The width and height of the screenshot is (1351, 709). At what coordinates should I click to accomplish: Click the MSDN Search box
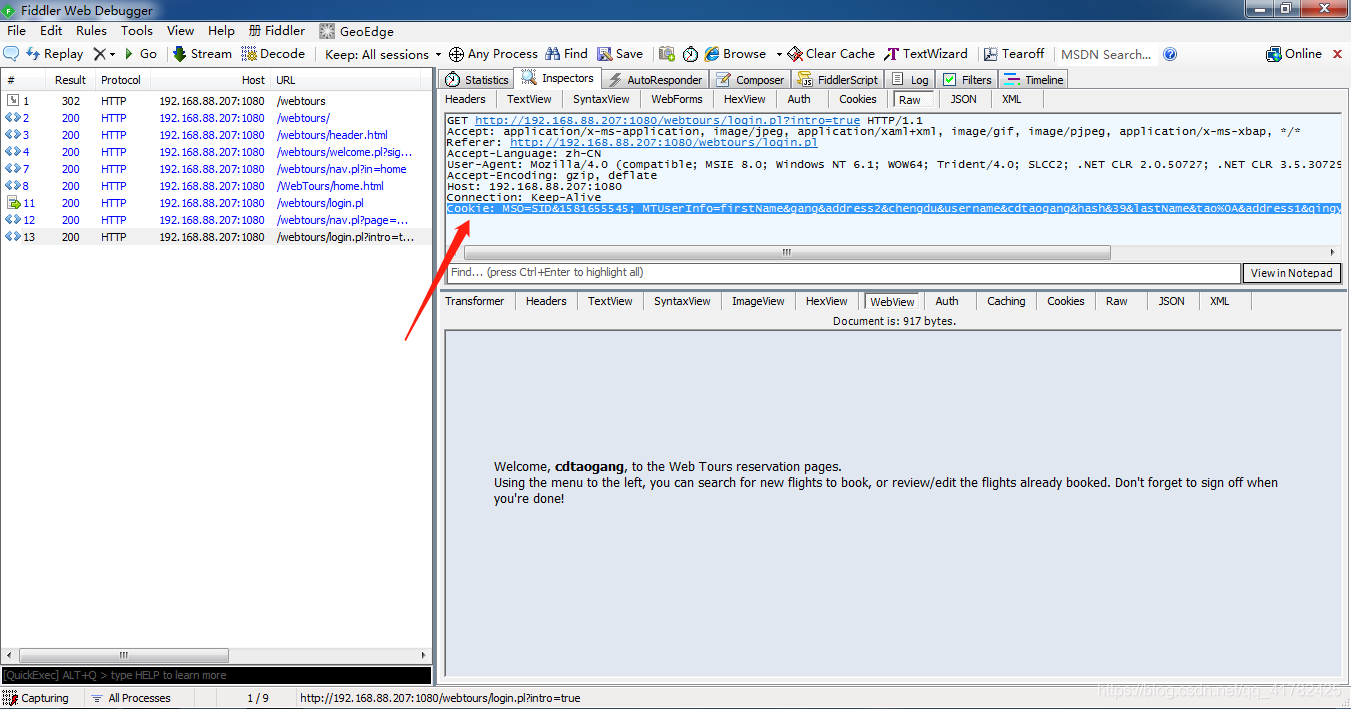(1106, 54)
